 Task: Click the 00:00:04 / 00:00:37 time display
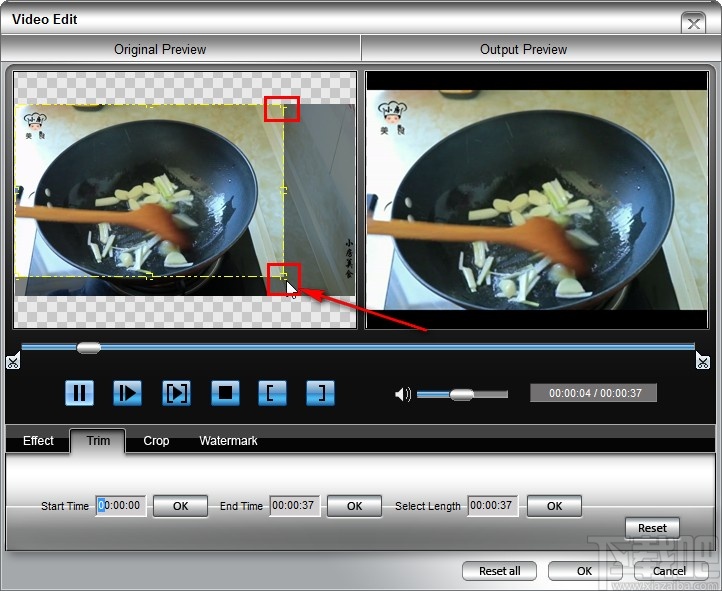594,393
